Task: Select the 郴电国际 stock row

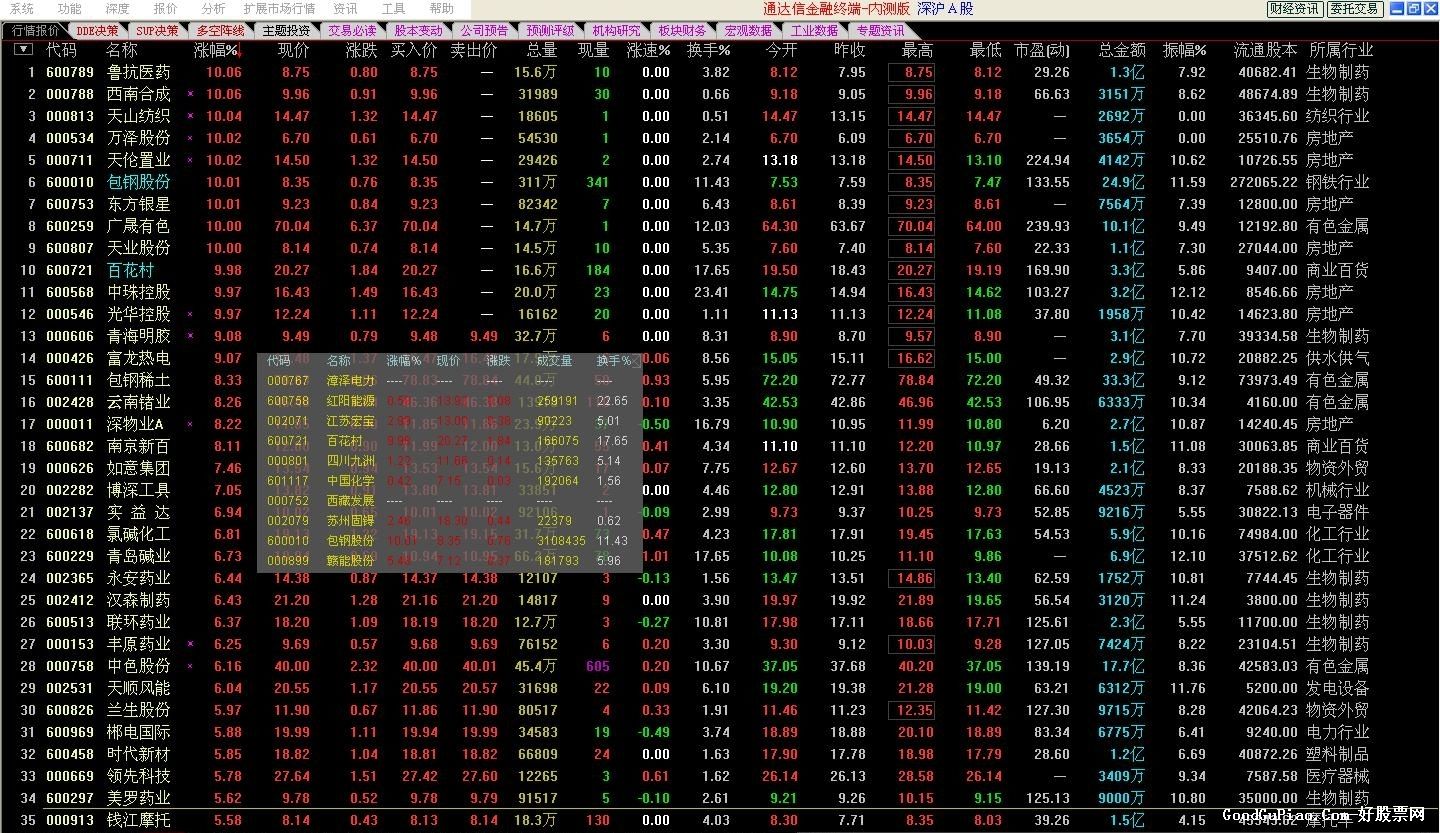Action: pyautogui.click(x=720, y=732)
